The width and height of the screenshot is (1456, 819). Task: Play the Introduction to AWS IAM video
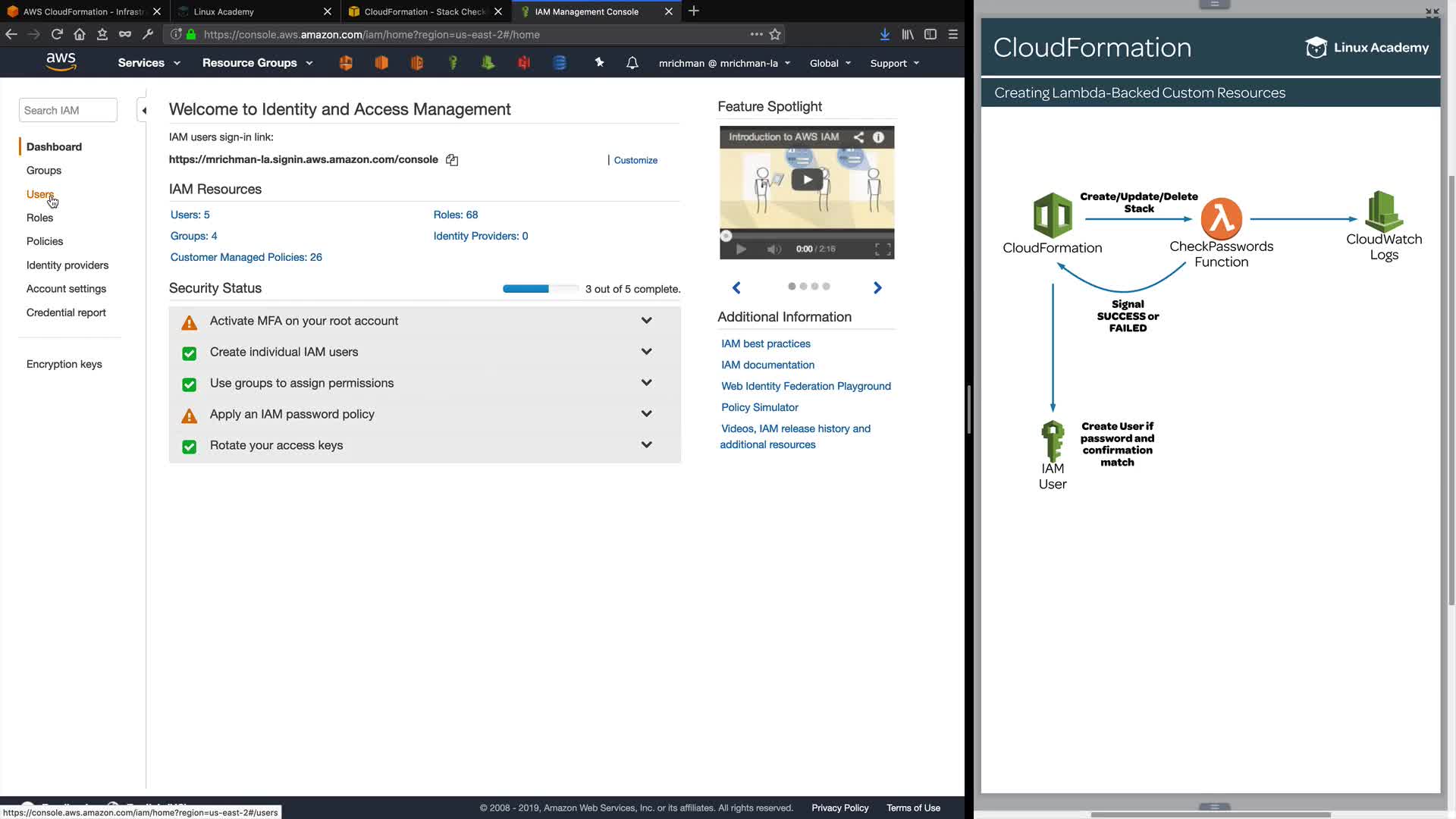(807, 180)
